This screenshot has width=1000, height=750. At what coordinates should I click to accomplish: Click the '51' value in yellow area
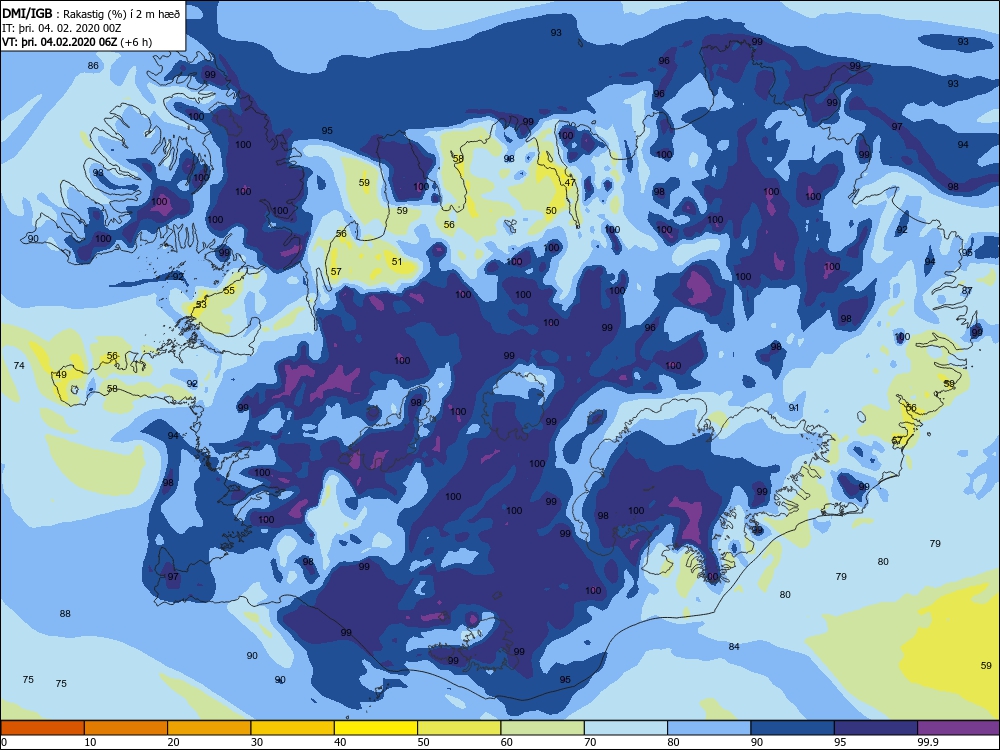pos(397,261)
